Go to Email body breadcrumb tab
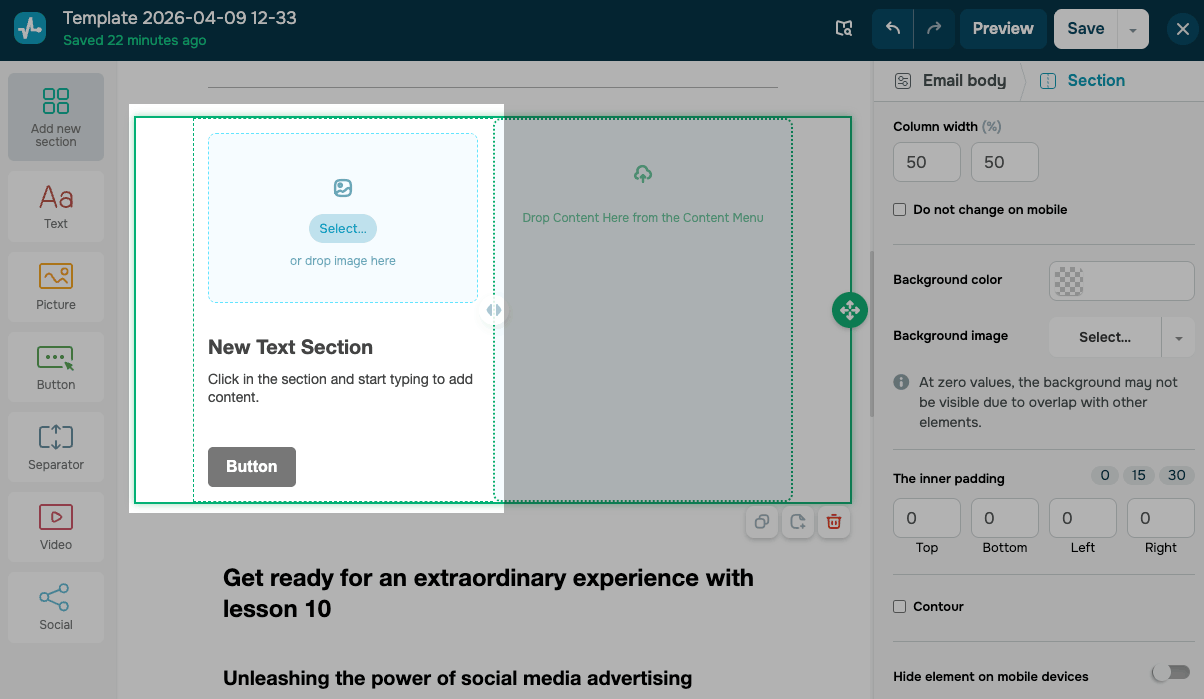Viewport: 1204px width, 699px height. click(x=951, y=81)
